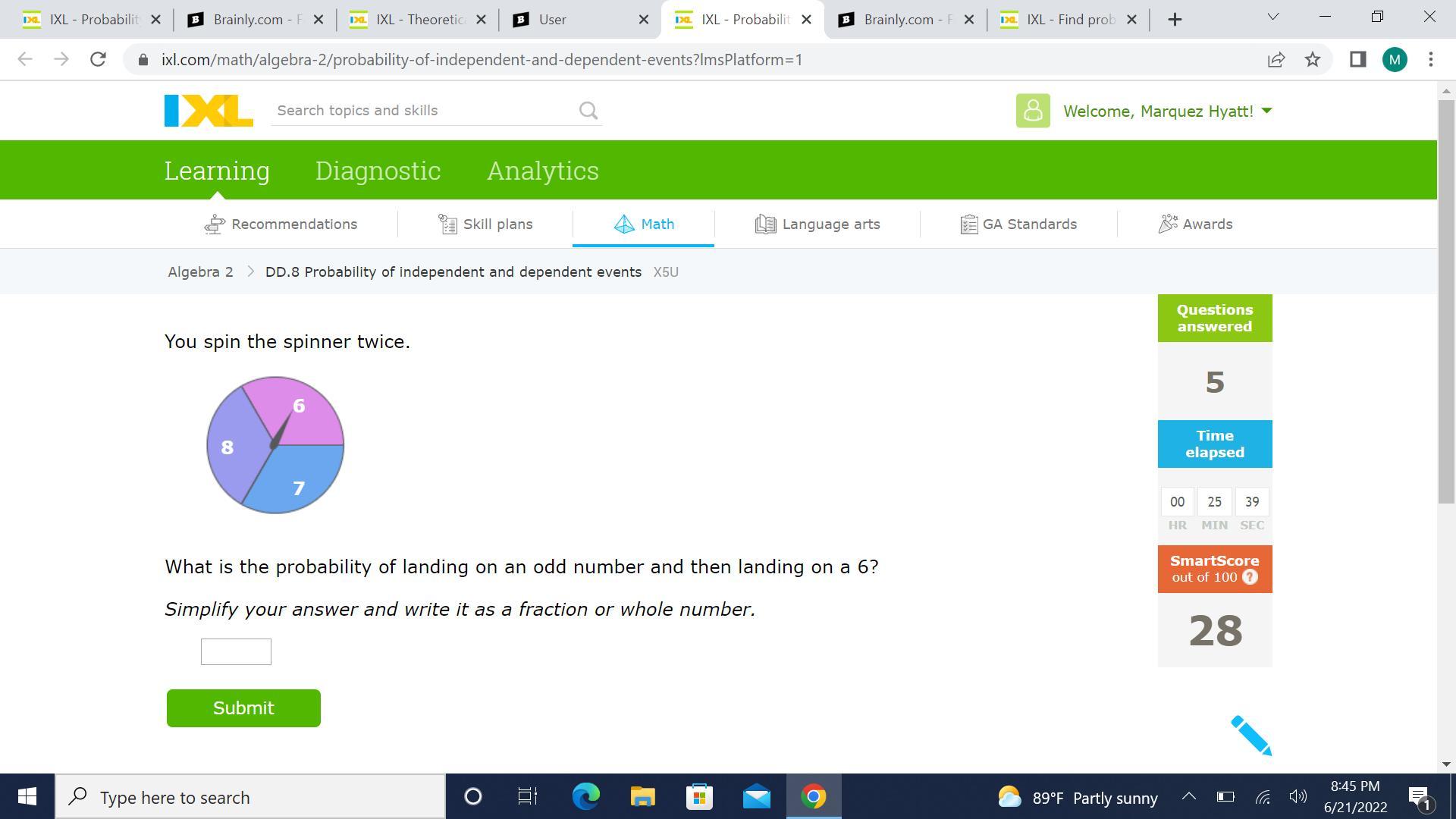This screenshot has height=819, width=1456.
Task: Expand hidden system tray icons
Action: (1188, 797)
